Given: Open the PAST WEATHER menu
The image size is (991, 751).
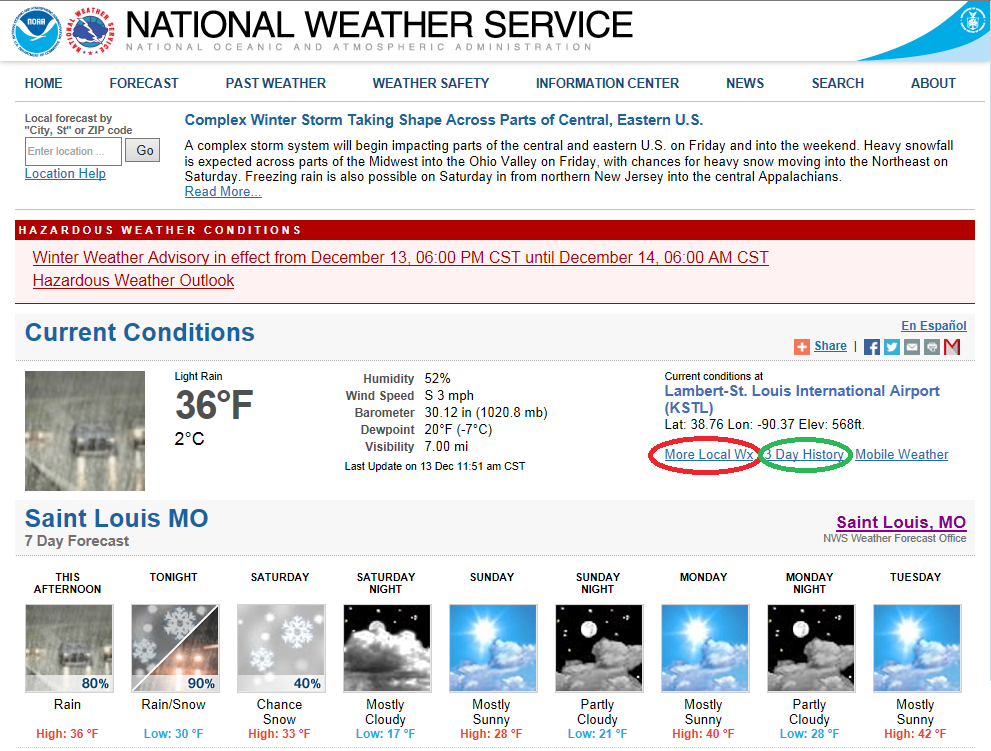Looking at the screenshot, I should pyautogui.click(x=276, y=83).
